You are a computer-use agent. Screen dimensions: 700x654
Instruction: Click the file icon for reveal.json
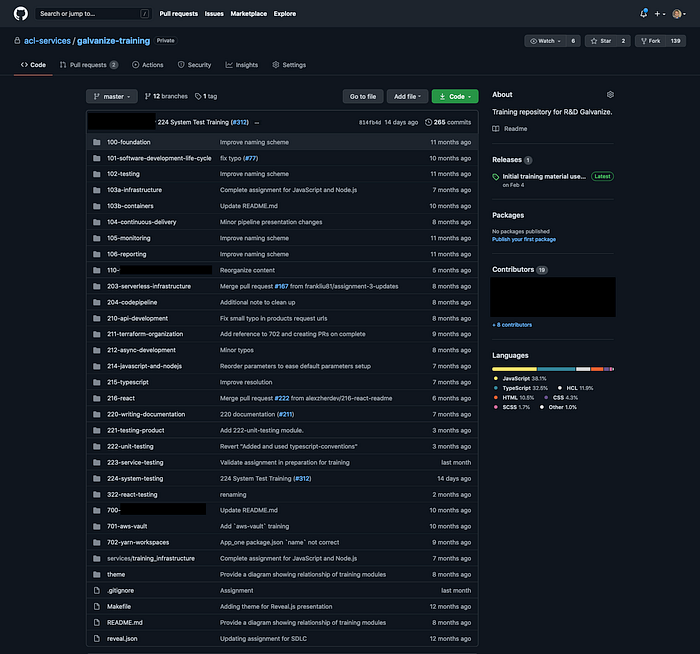96,639
